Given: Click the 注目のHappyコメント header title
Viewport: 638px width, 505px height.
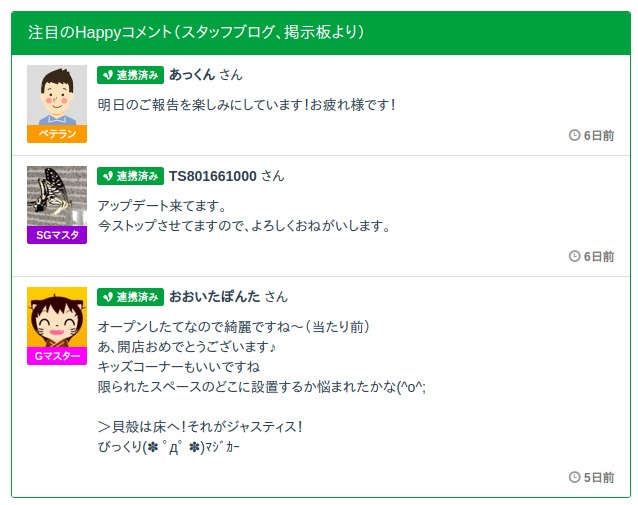Looking at the screenshot, I should point(195,33).
